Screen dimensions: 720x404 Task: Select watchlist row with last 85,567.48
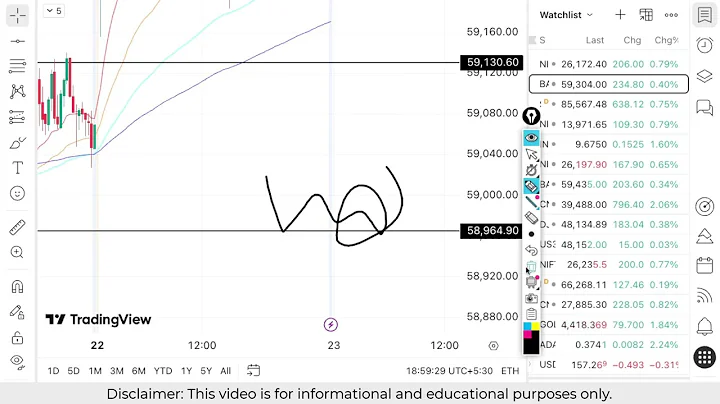[609, 104]
